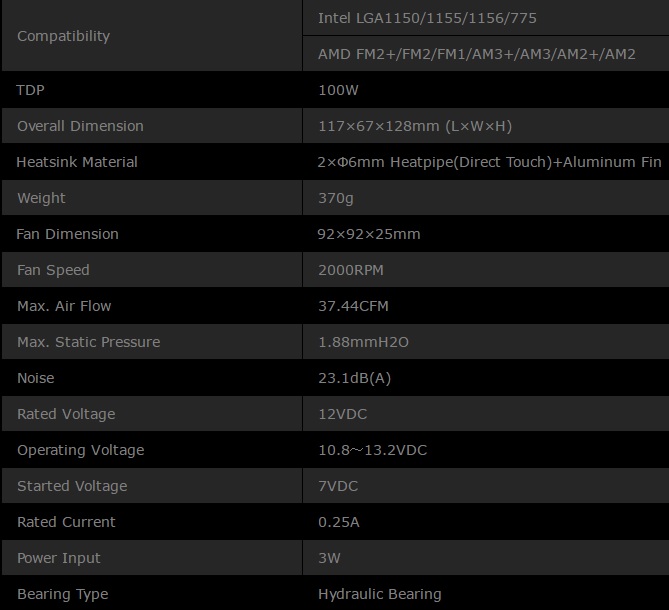Click the Overall Dimension label
Viewport: 669px width, 610px height.
[80, 126]
